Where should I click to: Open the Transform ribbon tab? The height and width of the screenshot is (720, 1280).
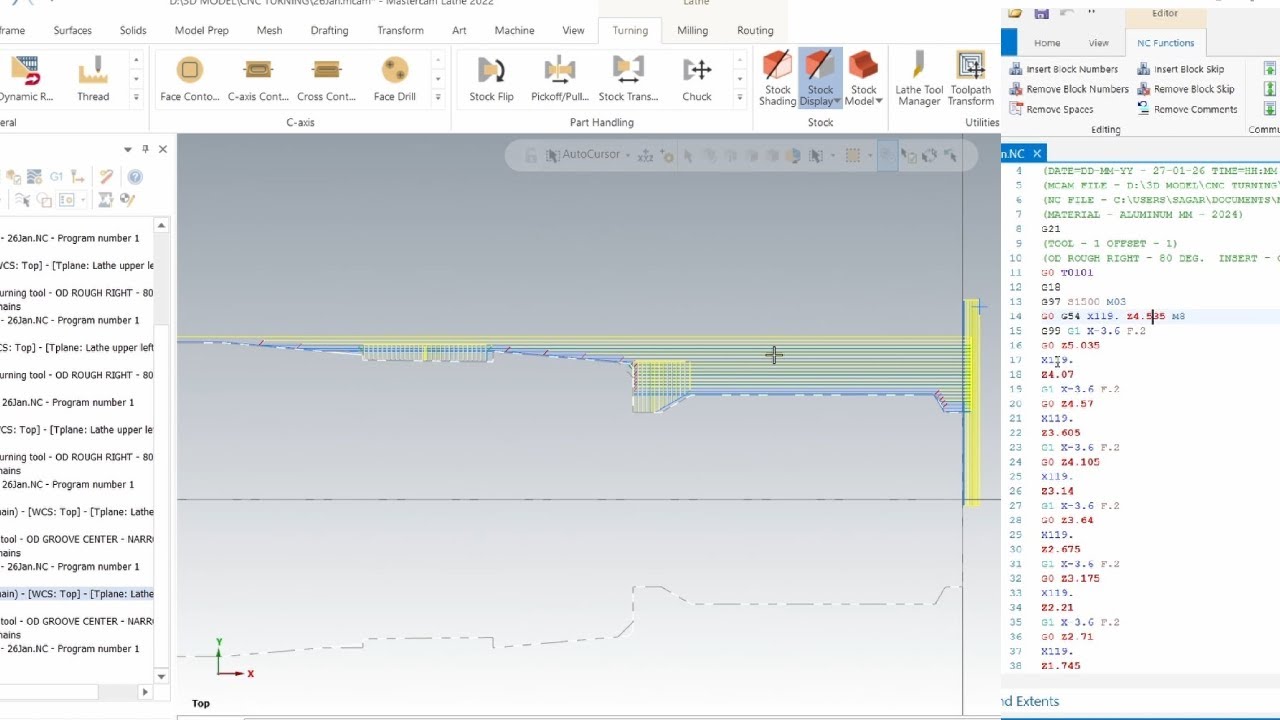pos(400,30)
